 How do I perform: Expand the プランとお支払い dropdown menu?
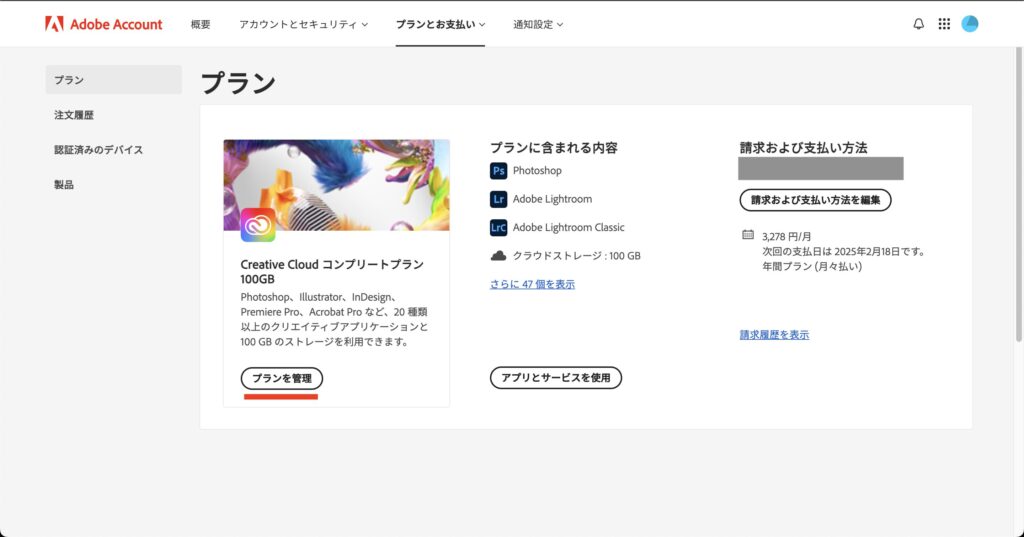coord(440,24)
